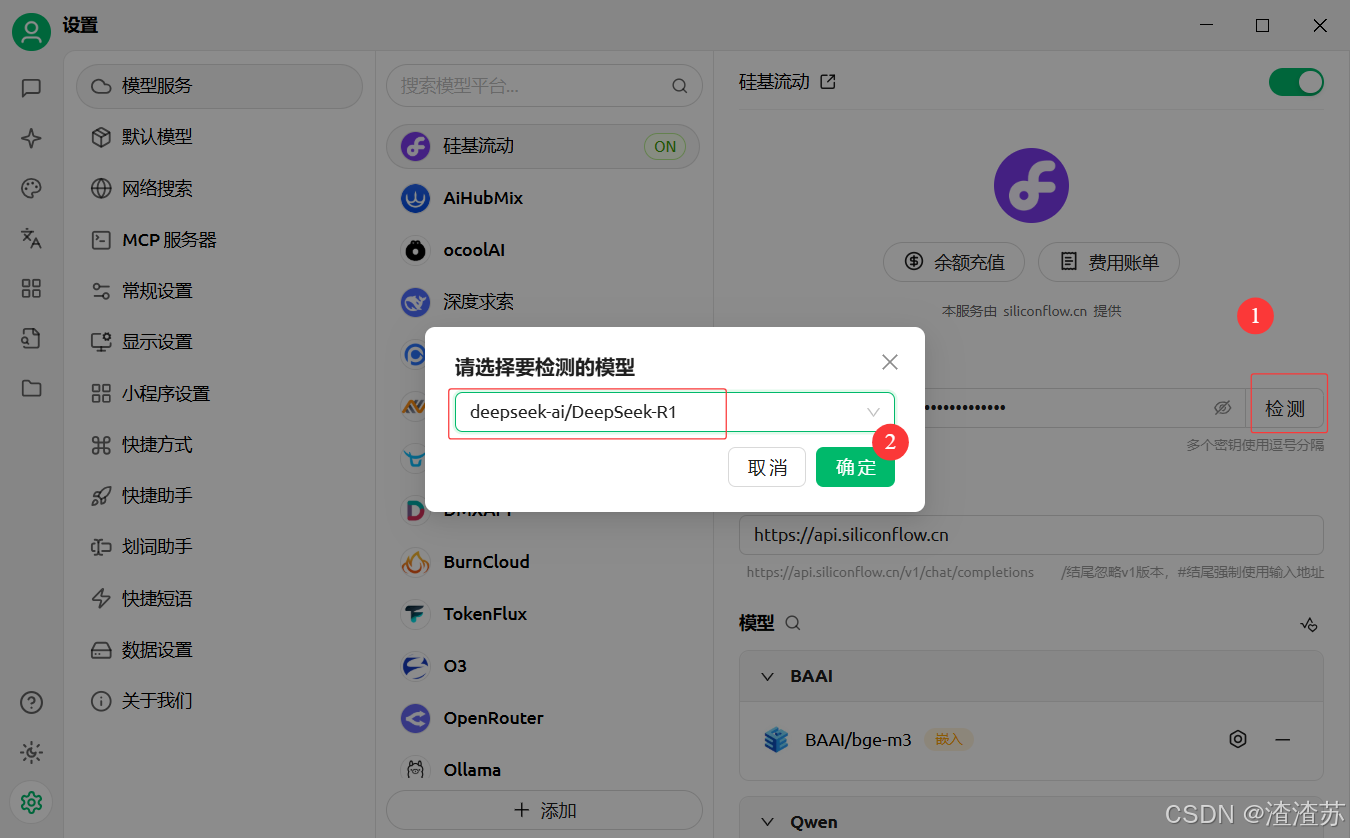This screenshot has height=838, width=1350.
Task: Open 小程序设置 settings menu
Action: (x=219, y=394)
